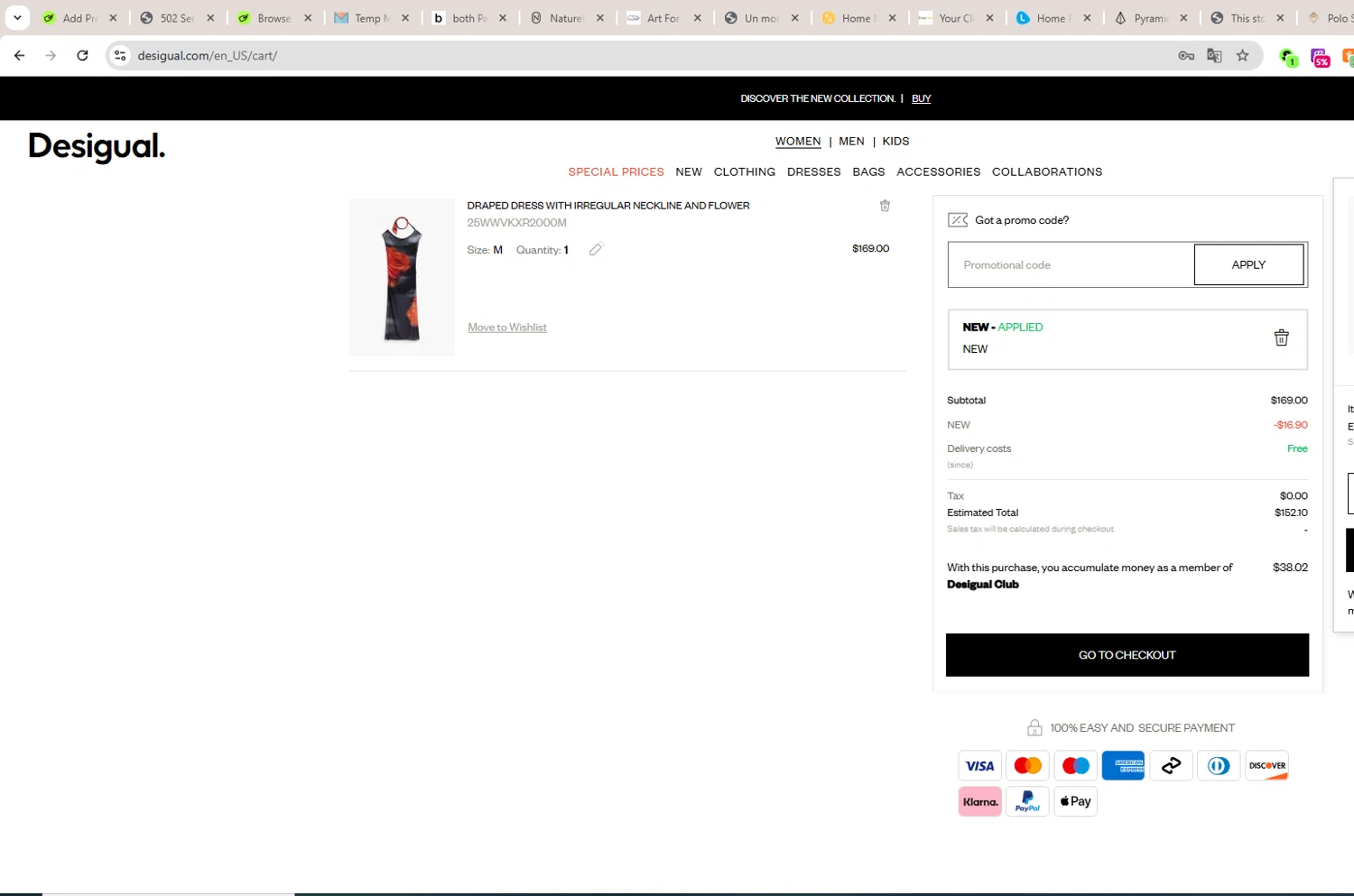Screen dimensions: 1354x896
Task: Switch to the Art For tab
Action: (x=663, y=18)
